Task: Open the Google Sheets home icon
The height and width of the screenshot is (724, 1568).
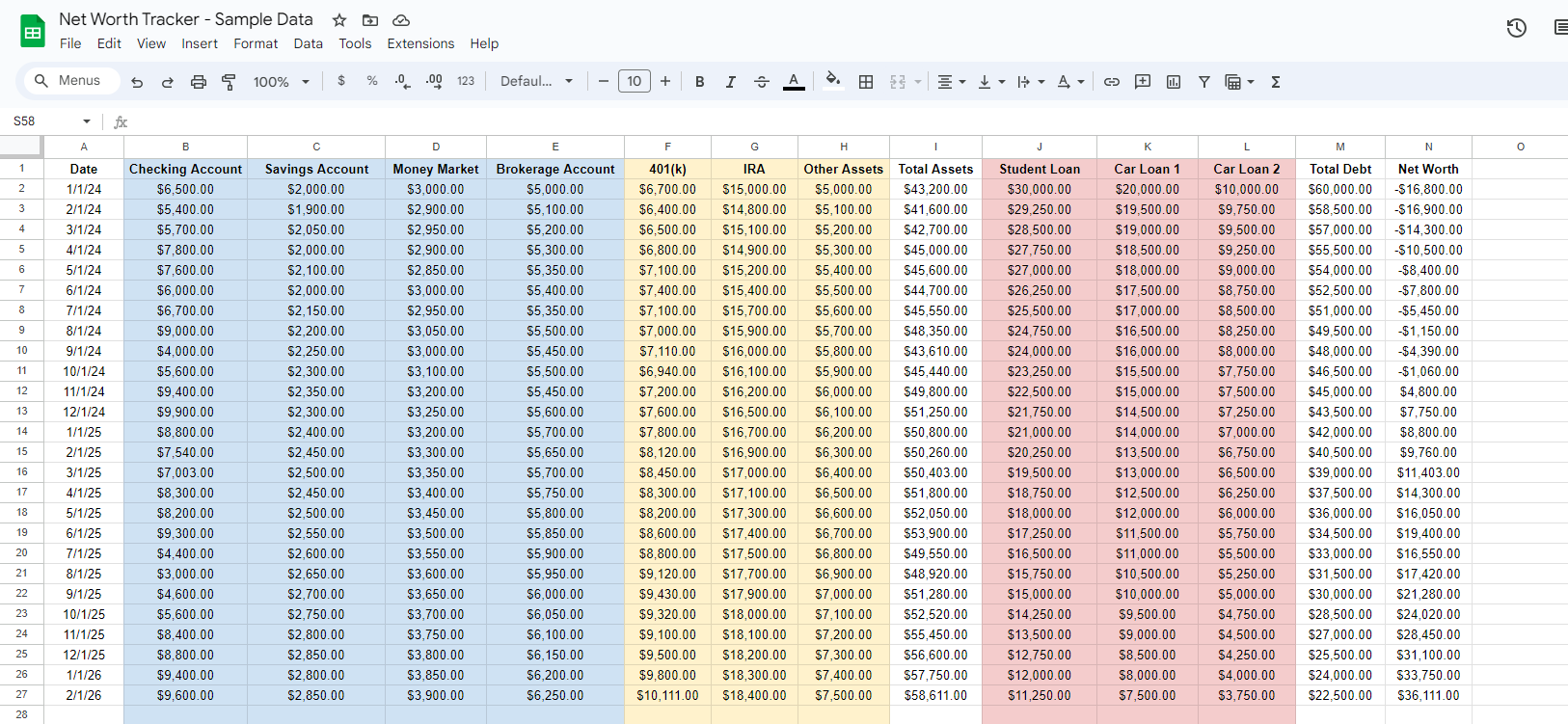Action: pyautogui.click(x=33, y=31)
